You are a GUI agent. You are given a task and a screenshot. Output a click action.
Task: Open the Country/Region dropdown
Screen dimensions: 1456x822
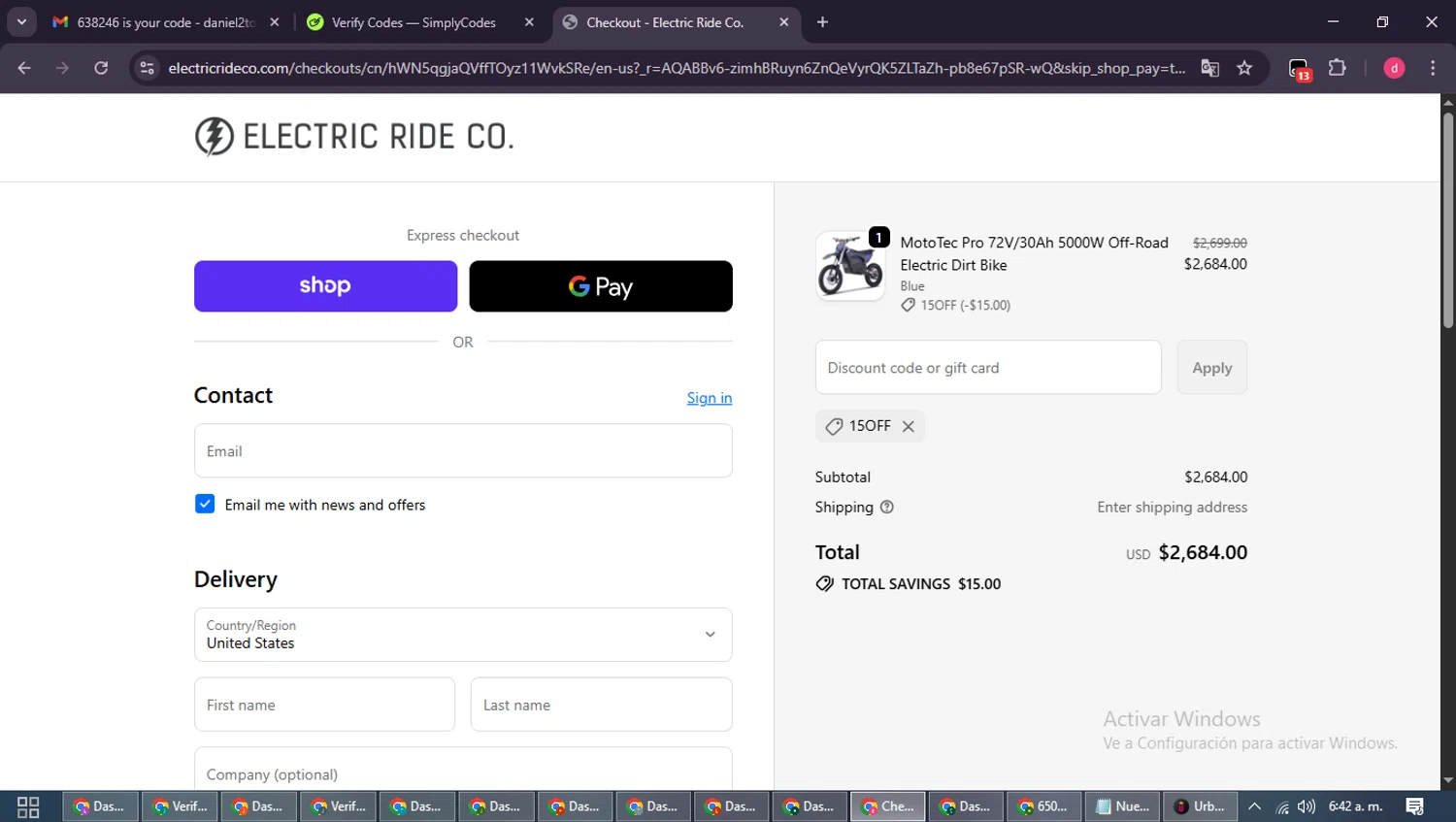coord(463,635)
